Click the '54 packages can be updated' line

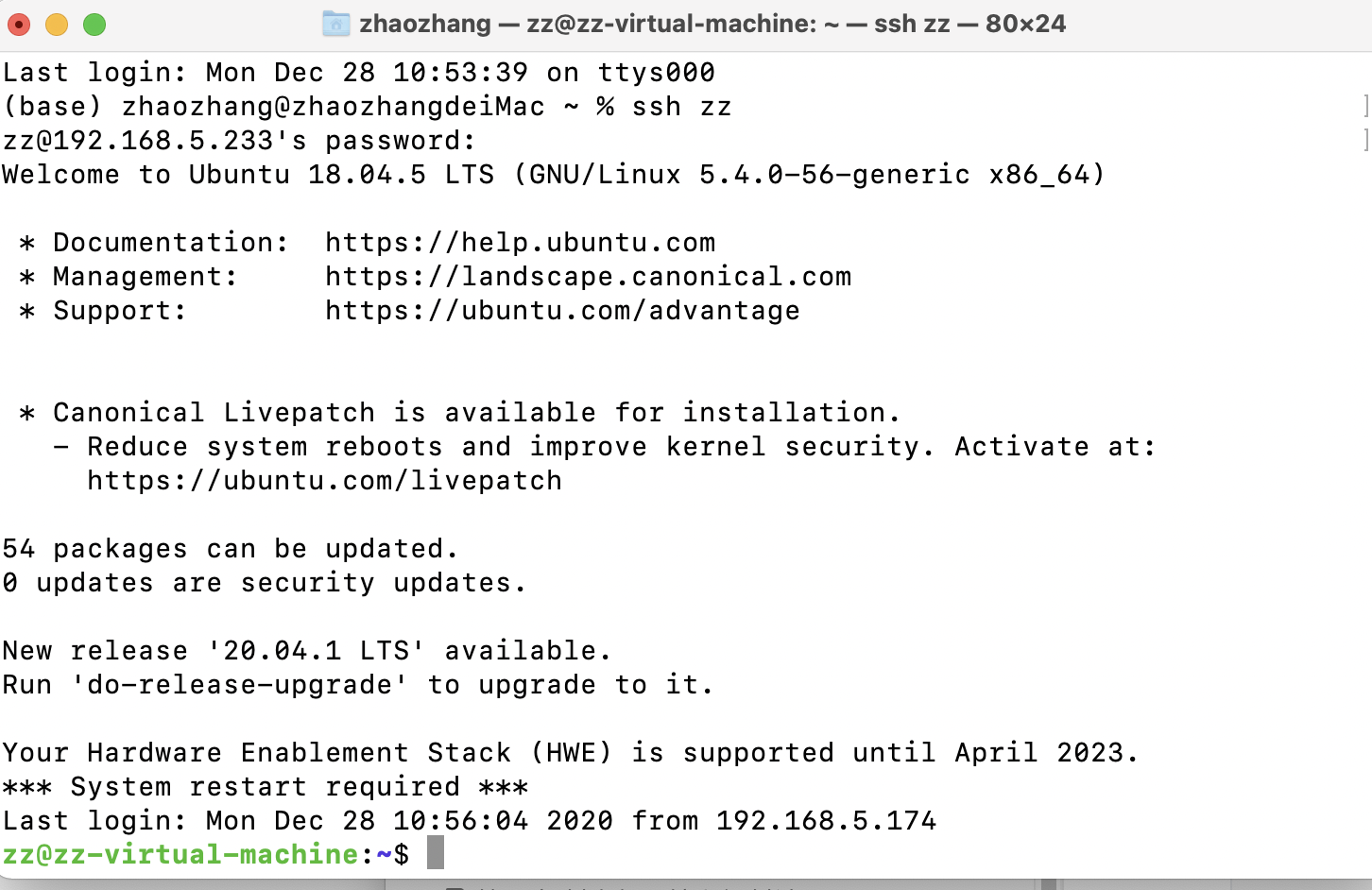[x=230, y=549]
